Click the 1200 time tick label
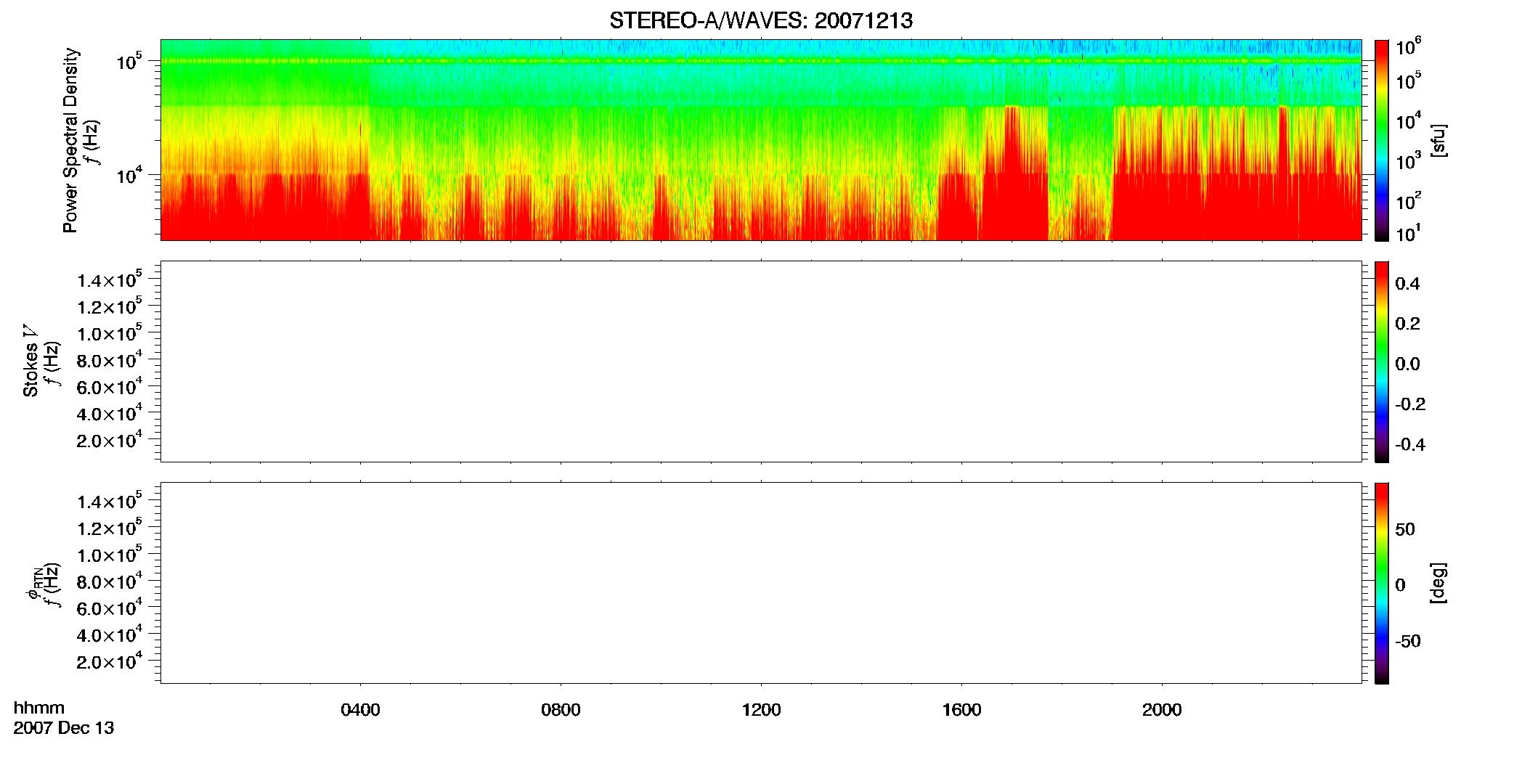 point(761,710)
